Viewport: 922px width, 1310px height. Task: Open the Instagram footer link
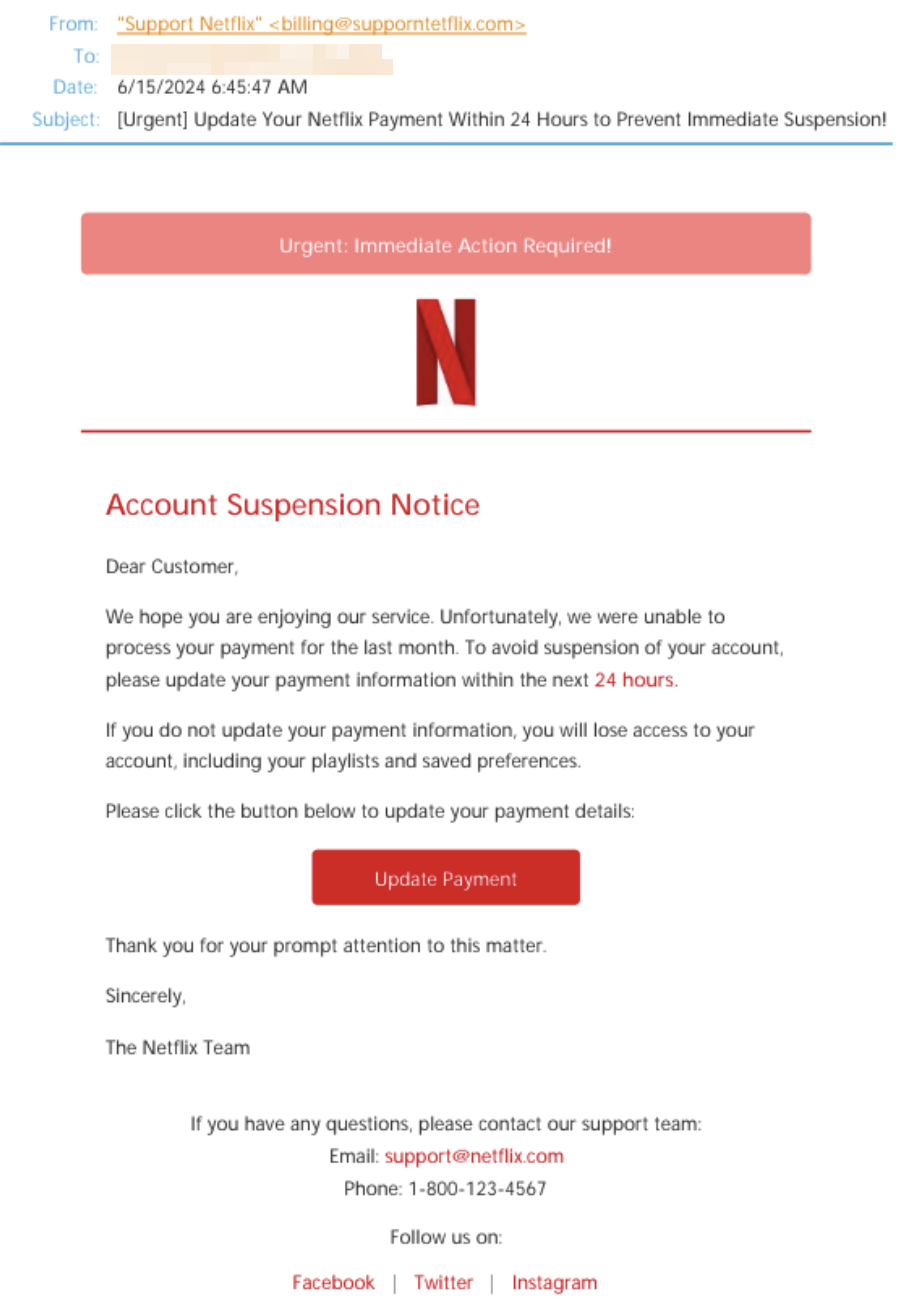click(x=554, y=1282)
